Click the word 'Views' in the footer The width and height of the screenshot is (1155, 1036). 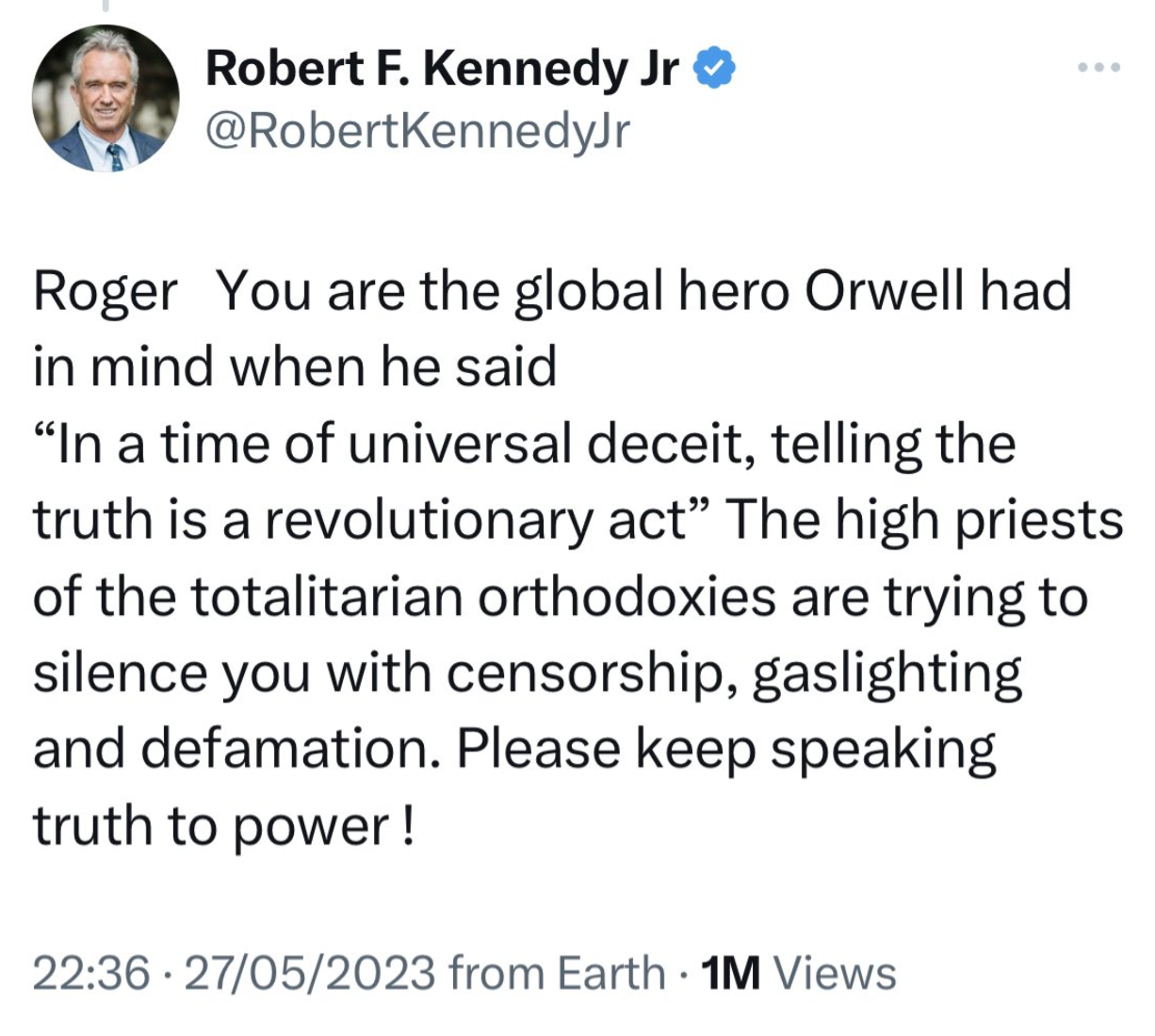[835, 973]
